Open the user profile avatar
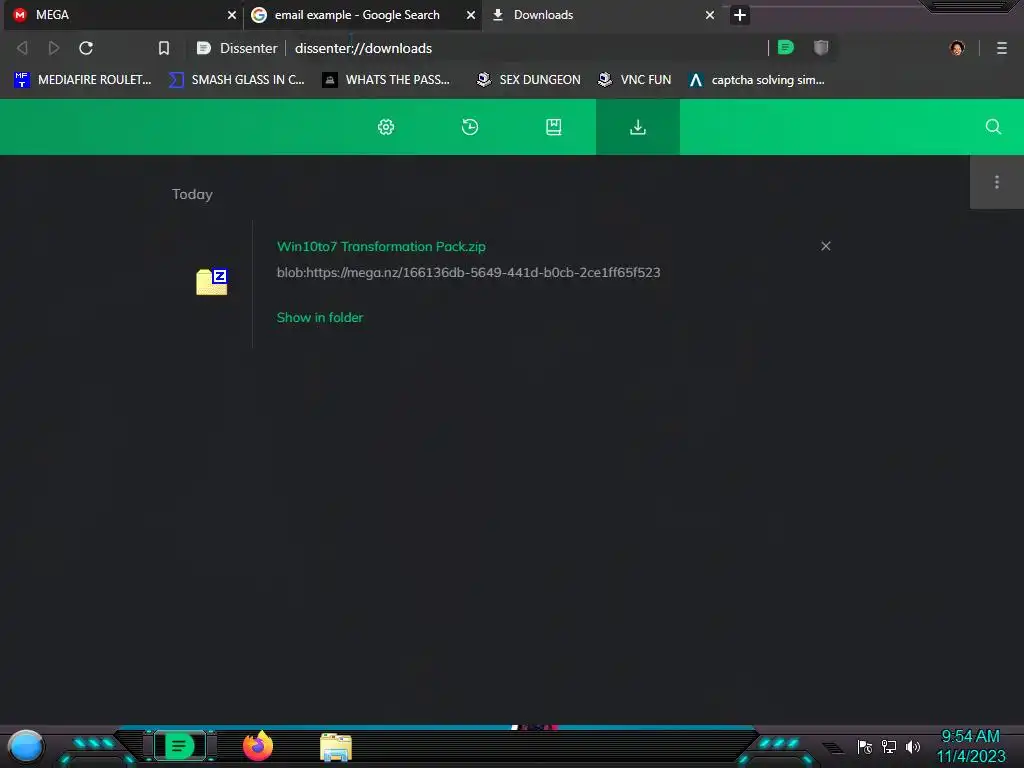This screenshot has height=768, width=1024. [x=957, y=48]
